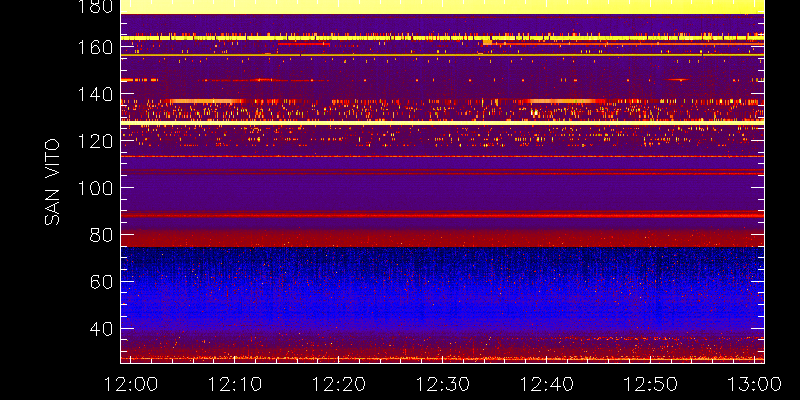Click the 12:30 time axis label
Viewport: 800px width, 400px height.
(x=442, y=384)
